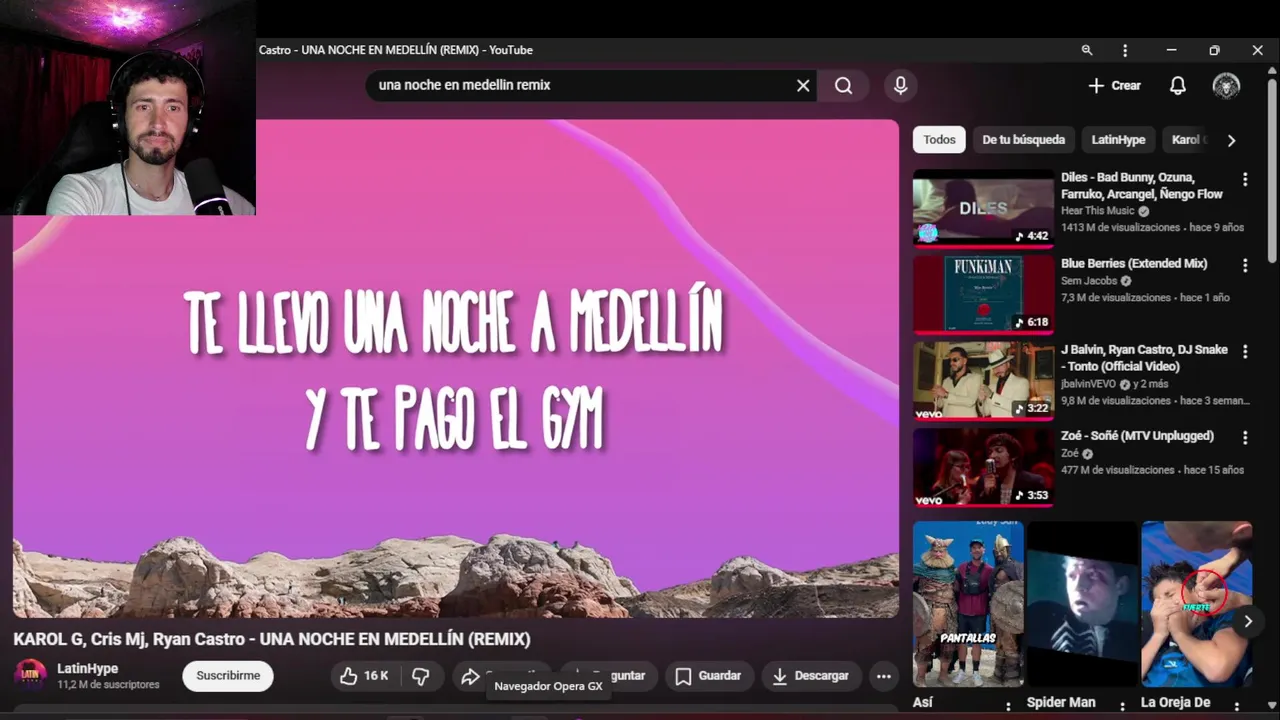Click the Descargar button
Screen dimensions: 1280x720
[811, 676]
